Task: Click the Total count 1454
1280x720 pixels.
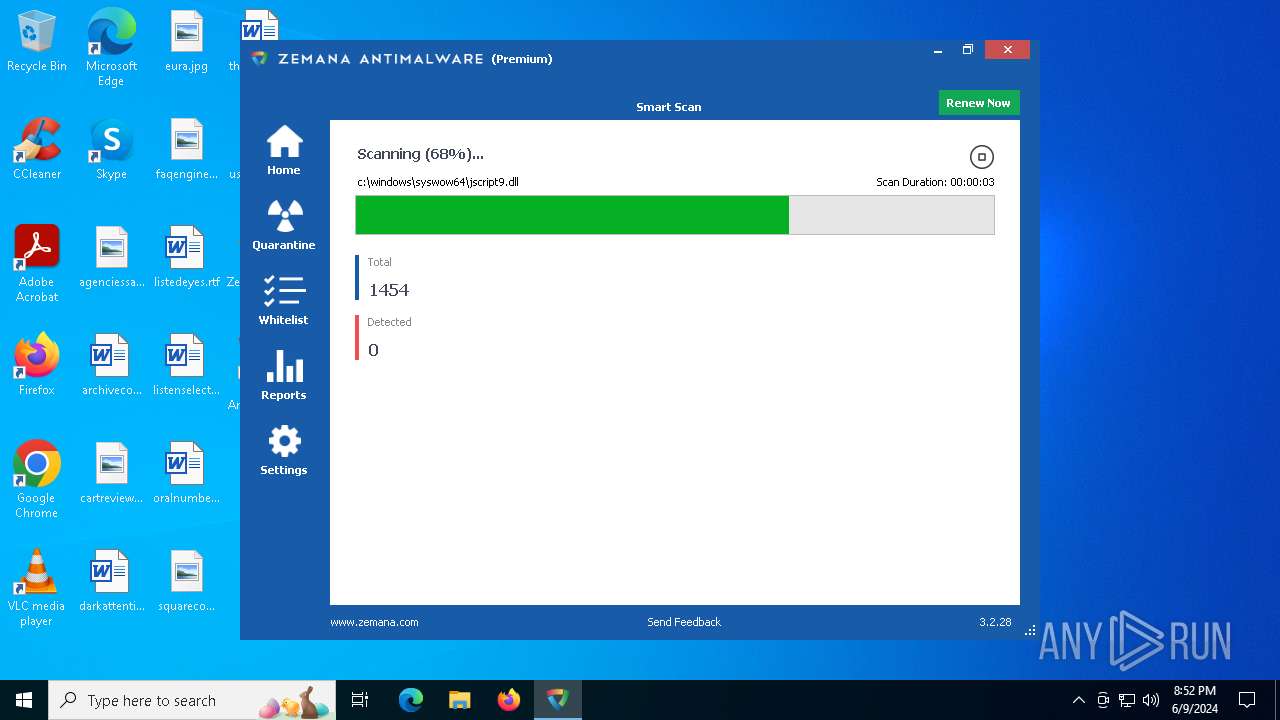Action: [x=389, y=290]
